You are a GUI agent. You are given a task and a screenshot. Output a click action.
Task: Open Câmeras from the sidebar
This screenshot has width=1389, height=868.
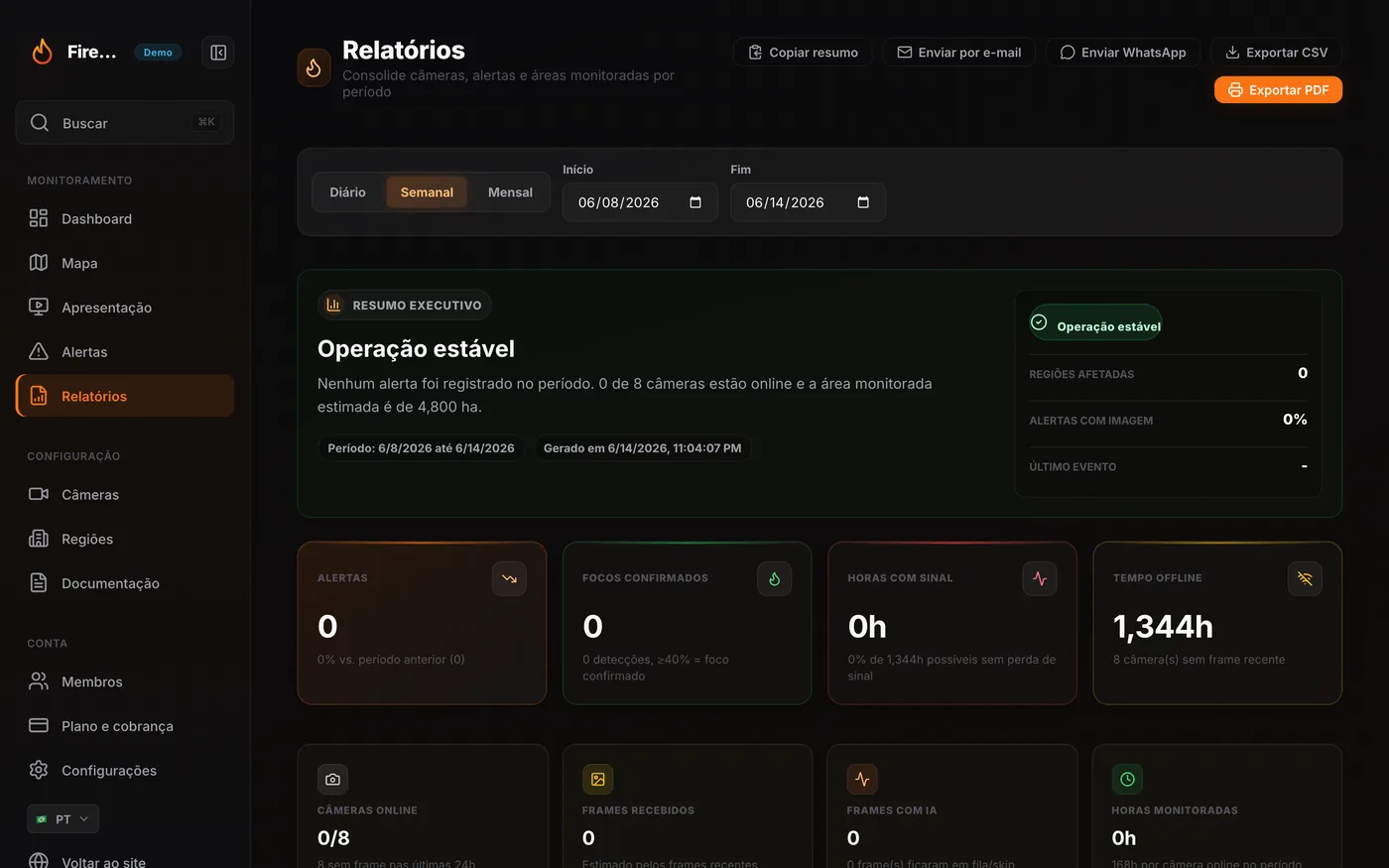coord(125,494)
